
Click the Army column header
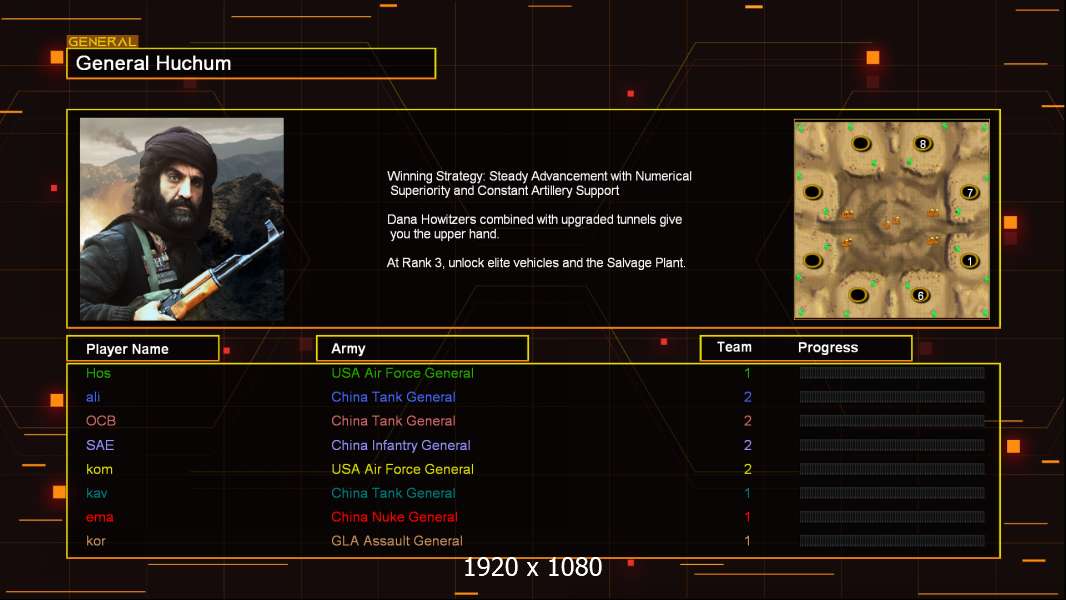[x=422, y=349]
